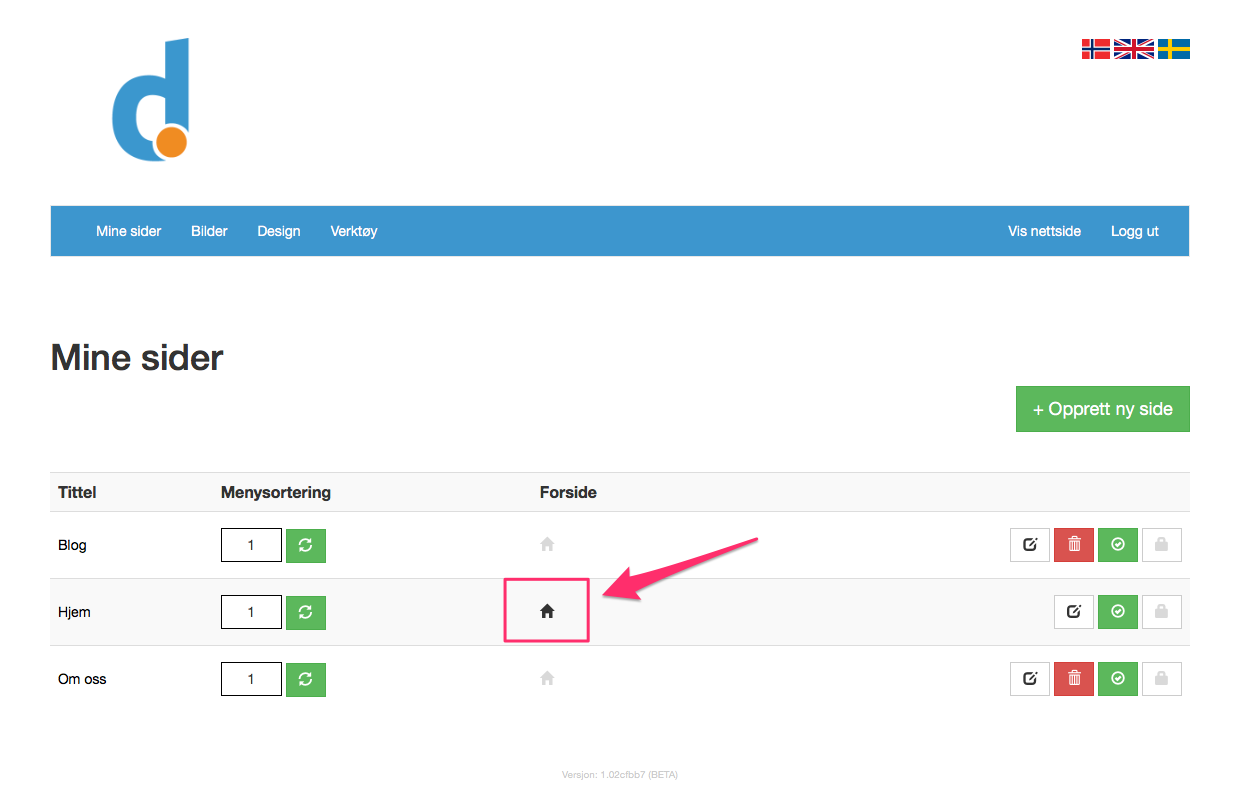Switch language with the British flag
This screenshot has width=1240, height=812.
click(1133, 49)
